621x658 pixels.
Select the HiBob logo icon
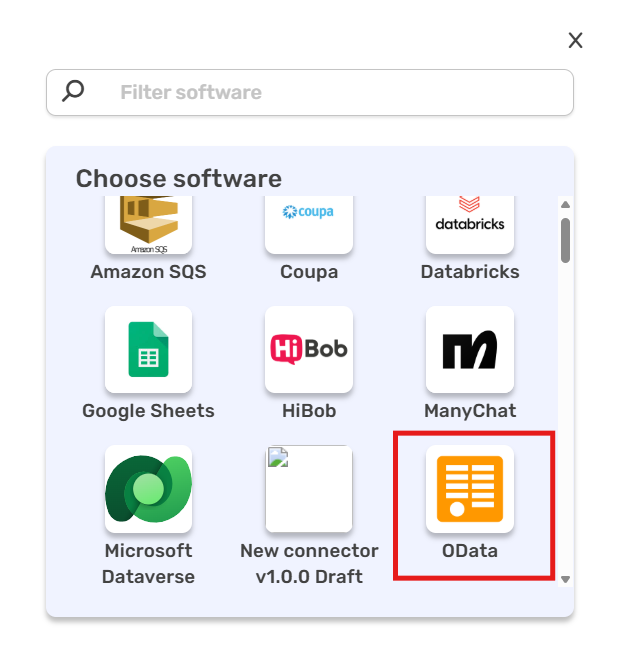[x=308, y=349]
